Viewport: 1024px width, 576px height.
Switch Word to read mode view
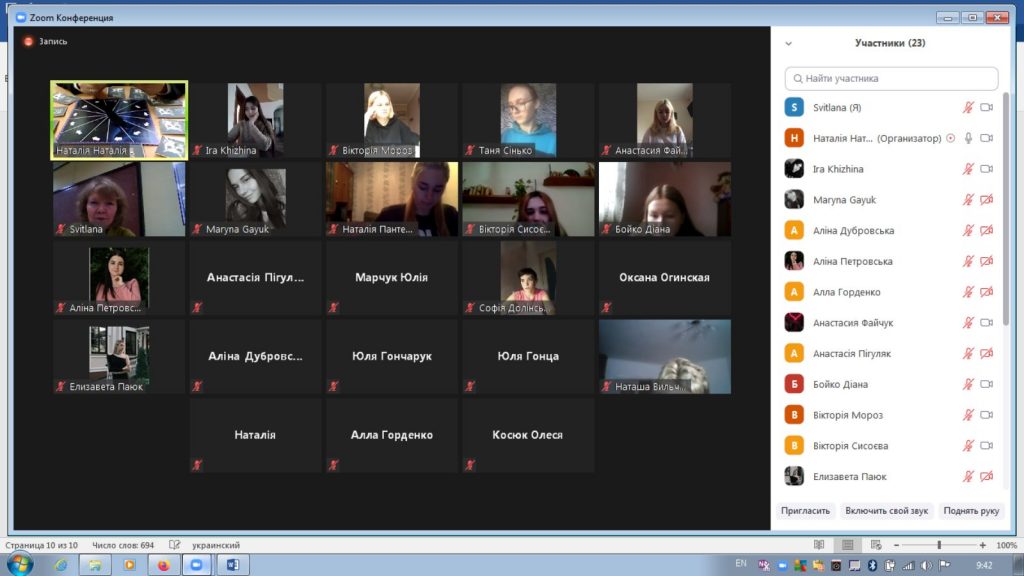[x=819, y=545]
